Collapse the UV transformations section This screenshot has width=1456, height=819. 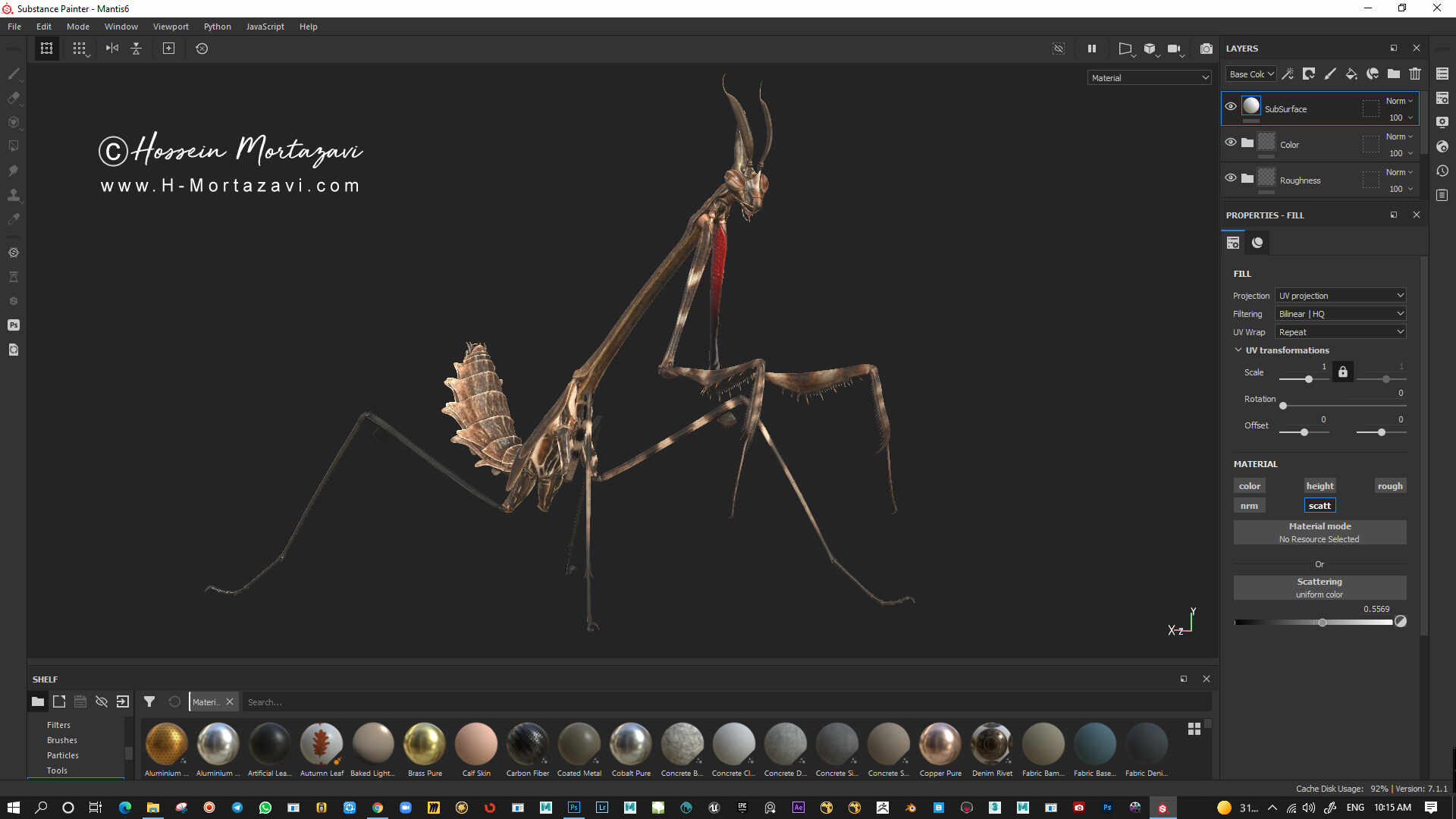[1238, 350]
